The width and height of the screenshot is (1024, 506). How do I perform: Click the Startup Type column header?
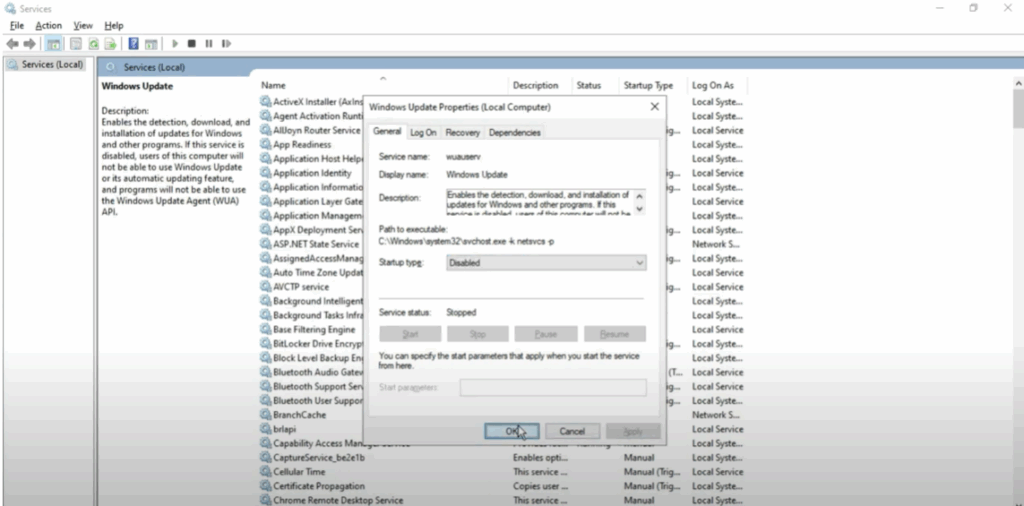(648, 85)
